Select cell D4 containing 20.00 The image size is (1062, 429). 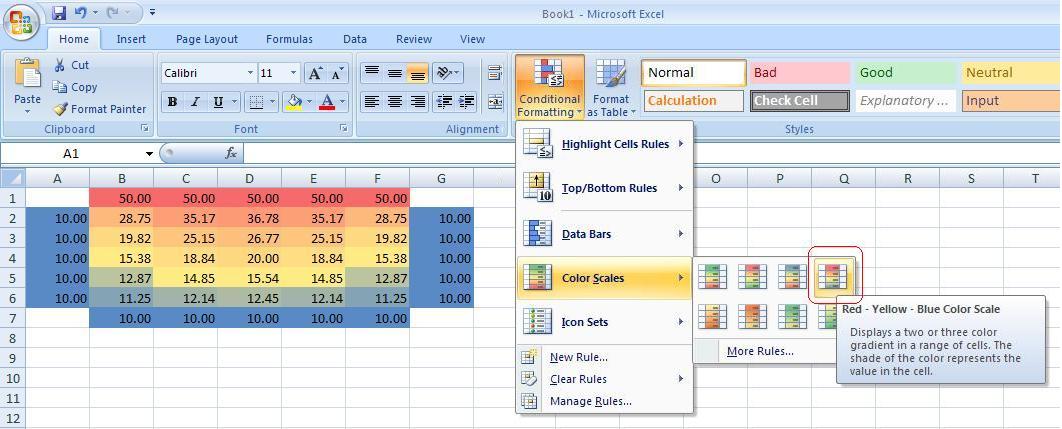(249, 258)
